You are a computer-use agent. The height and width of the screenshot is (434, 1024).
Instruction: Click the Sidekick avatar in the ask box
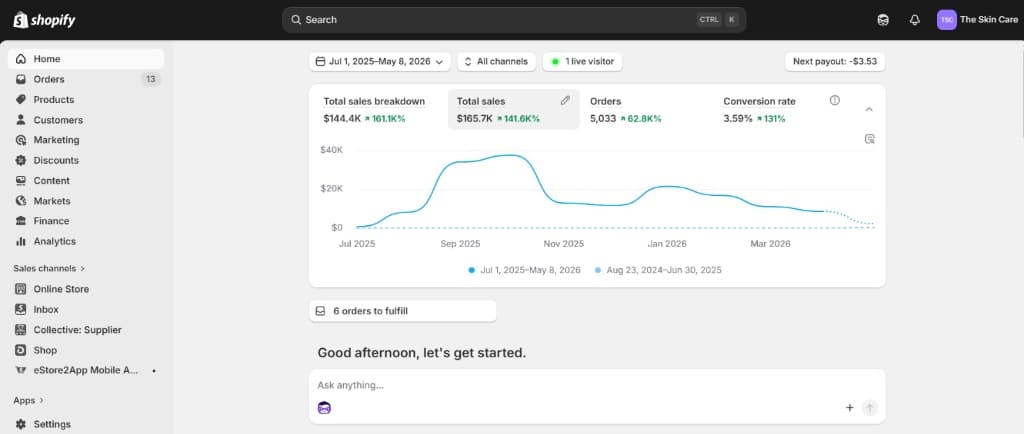tap(324, 408)
